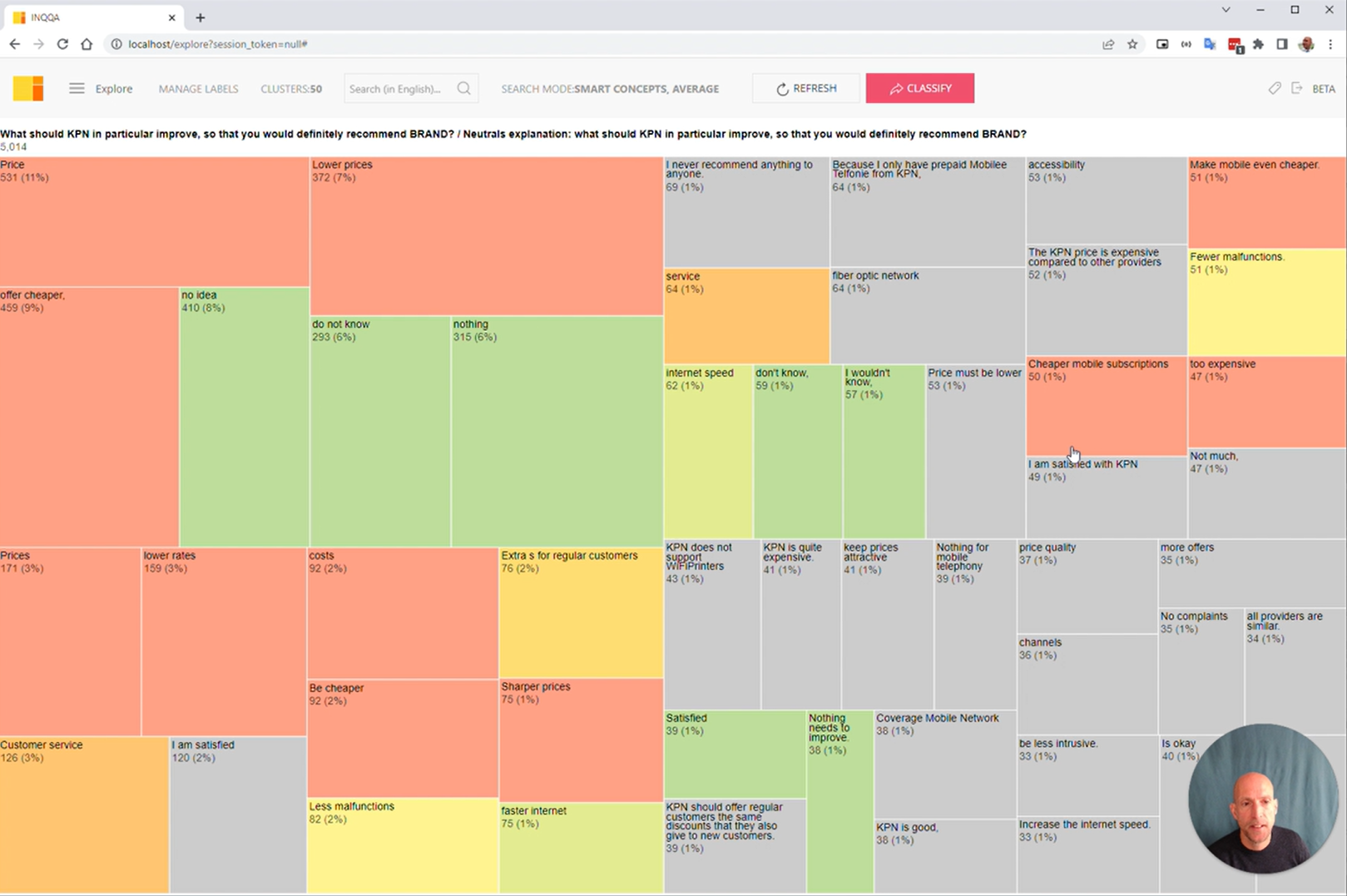The height and width of the screenshot is (896, 1347).
Task: Open a new browser tab
Action: point(201,17)
